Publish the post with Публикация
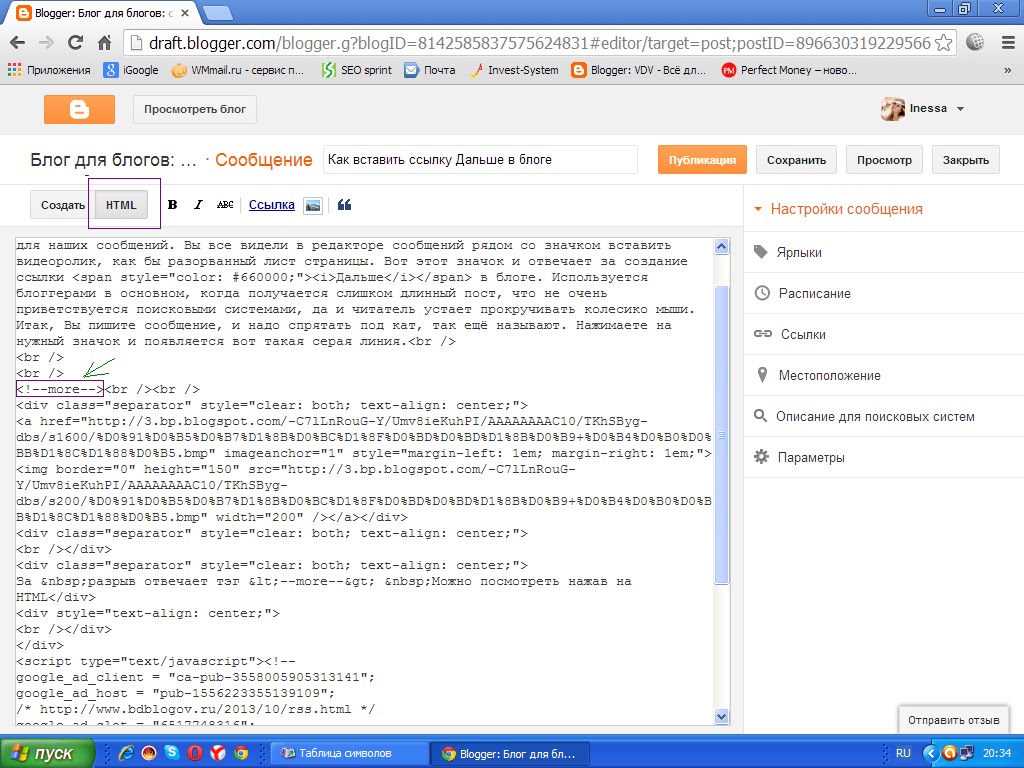The image size is (1024, 768). [701, 159]
